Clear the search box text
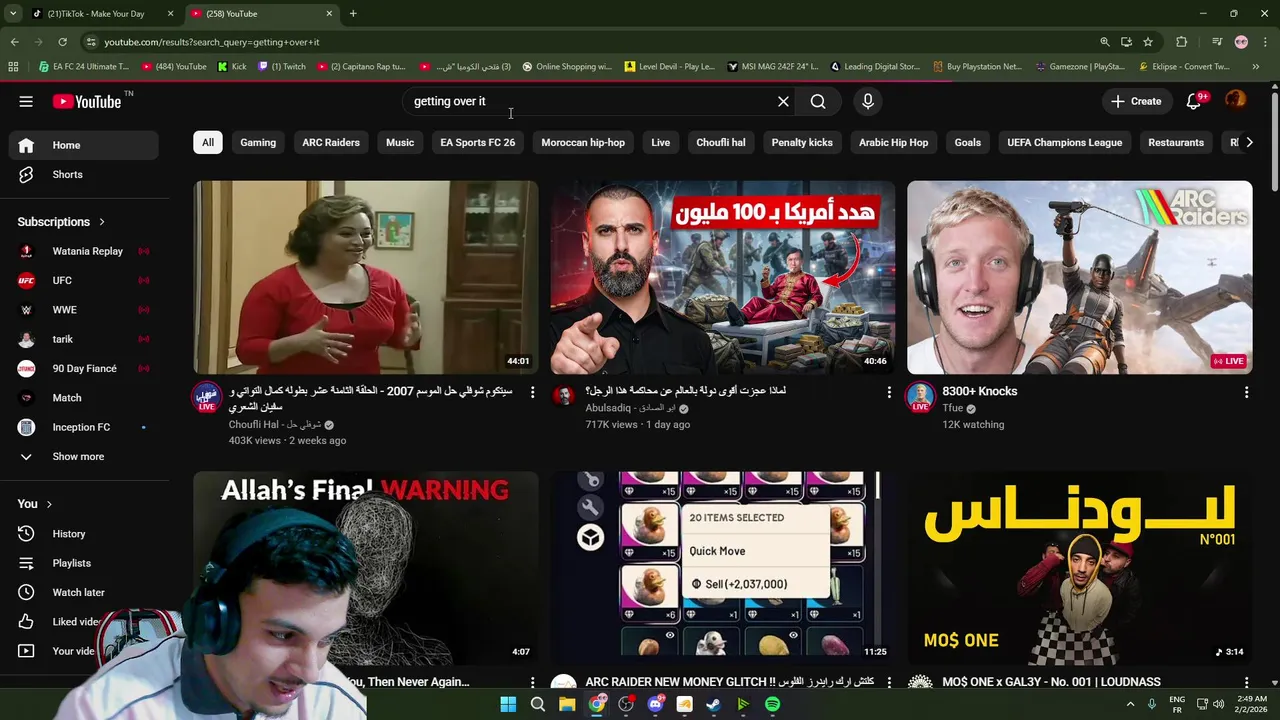Image resolution: width=1280 pixels, height=720 pixels. [x=783, y=101]
